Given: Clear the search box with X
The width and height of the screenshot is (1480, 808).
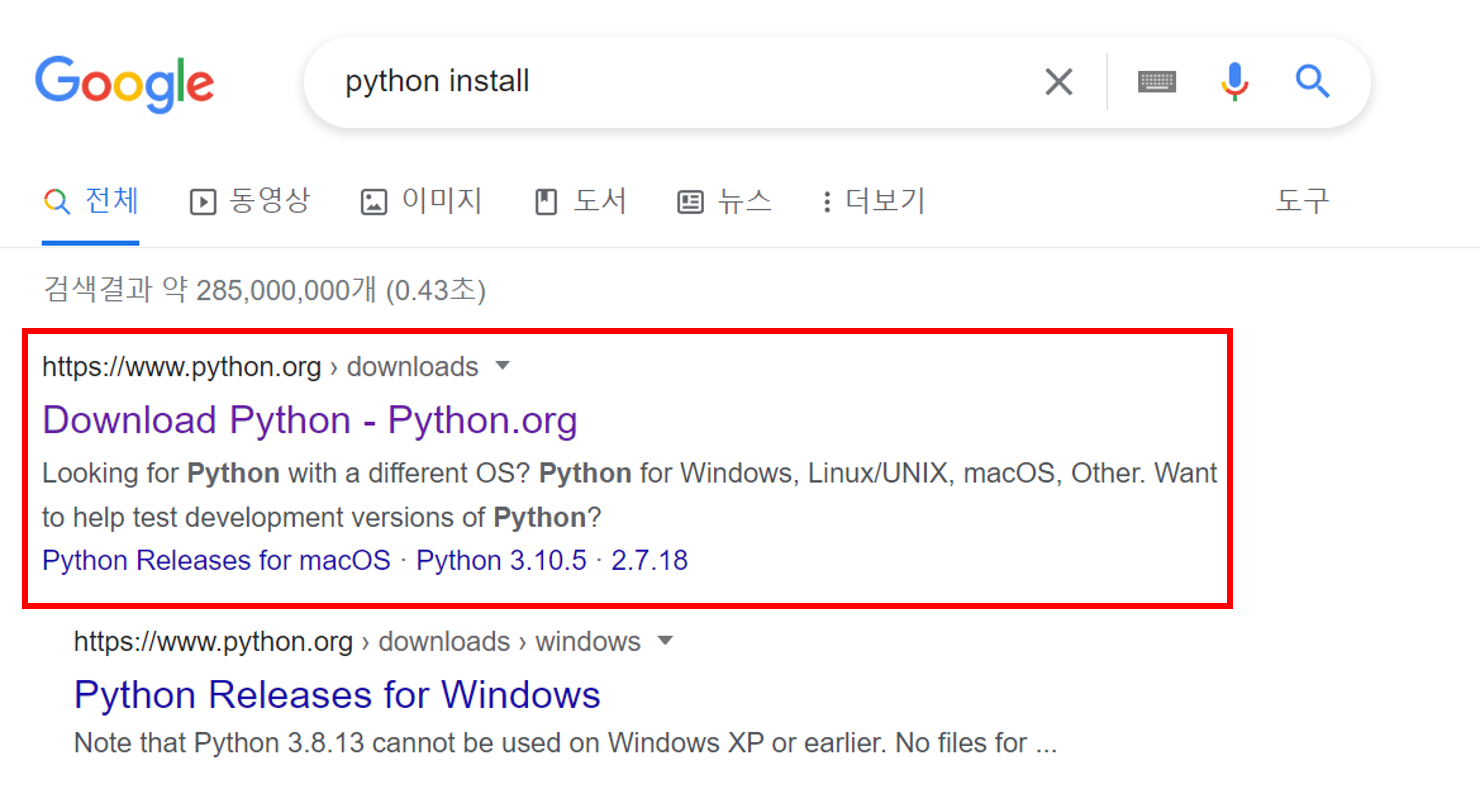Looking at the screenshot, I should pyautogui.click(x=1058, y=82).
